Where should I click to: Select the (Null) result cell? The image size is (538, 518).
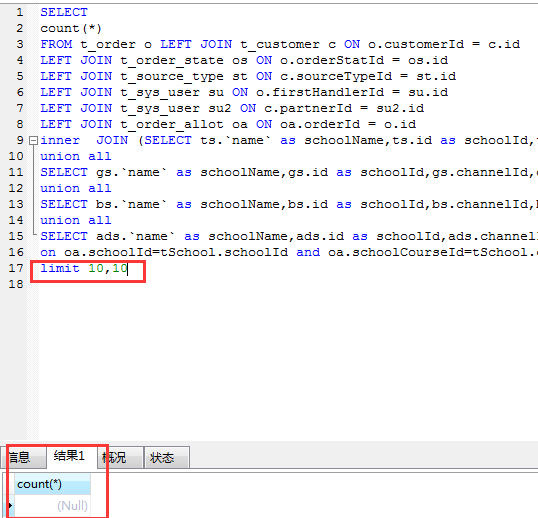(x=52, y=506)
